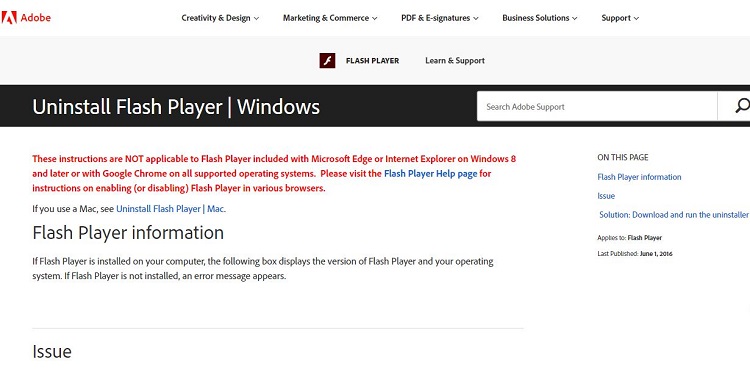Open the Support dropdown menu

(620, 18)
